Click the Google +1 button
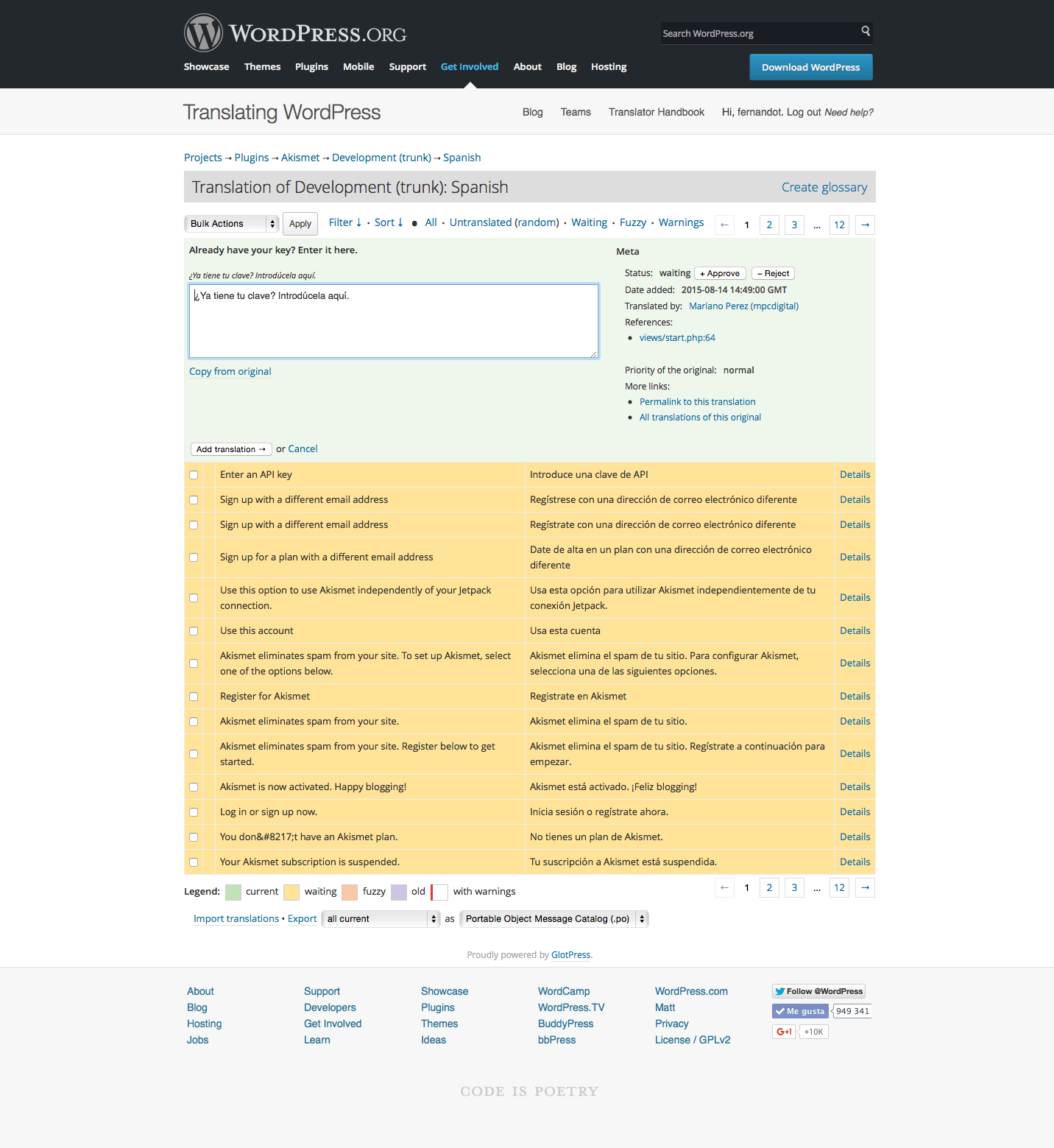The image size is (1054, 1148). pyautogui.click(x=785, y=1032)
